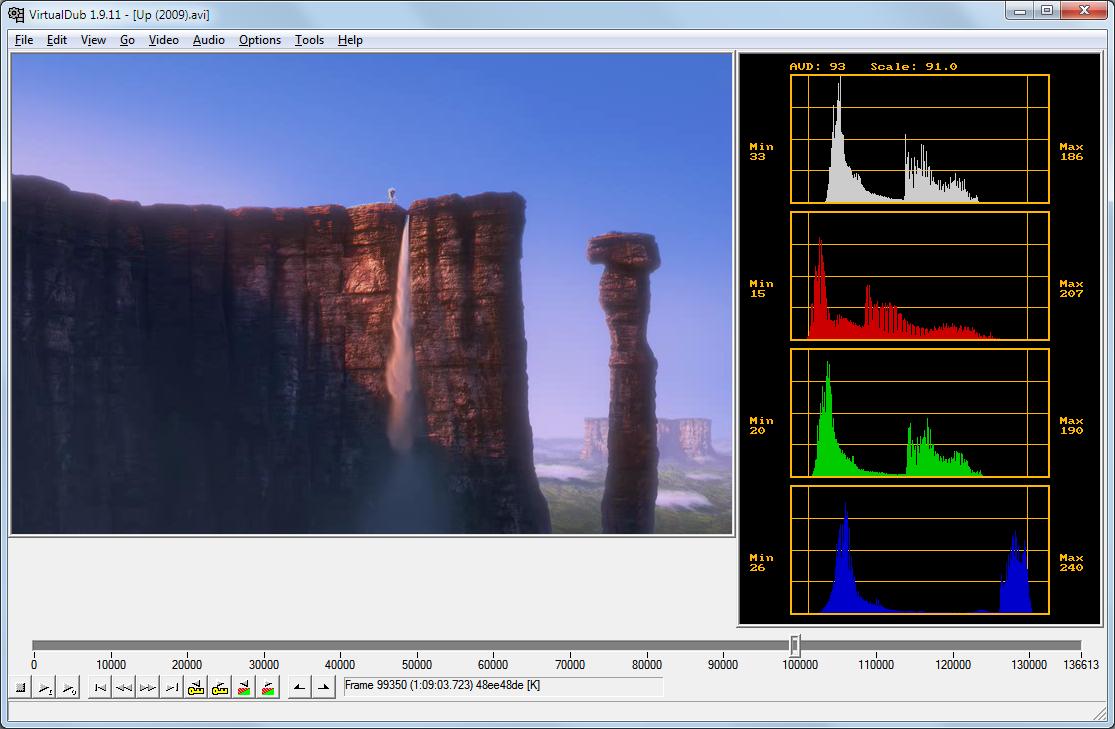
Task: Seek to previous scene change
Action: [243, 688]
